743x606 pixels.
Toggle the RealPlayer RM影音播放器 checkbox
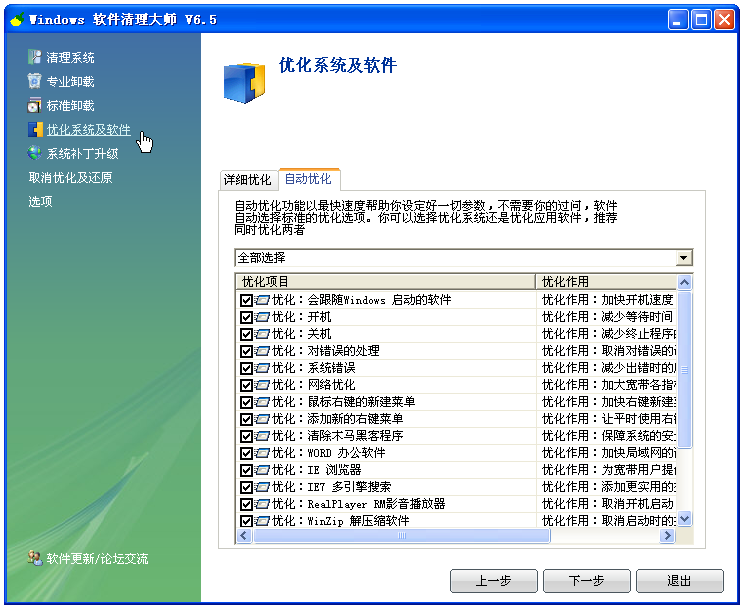tap(246, 505)
